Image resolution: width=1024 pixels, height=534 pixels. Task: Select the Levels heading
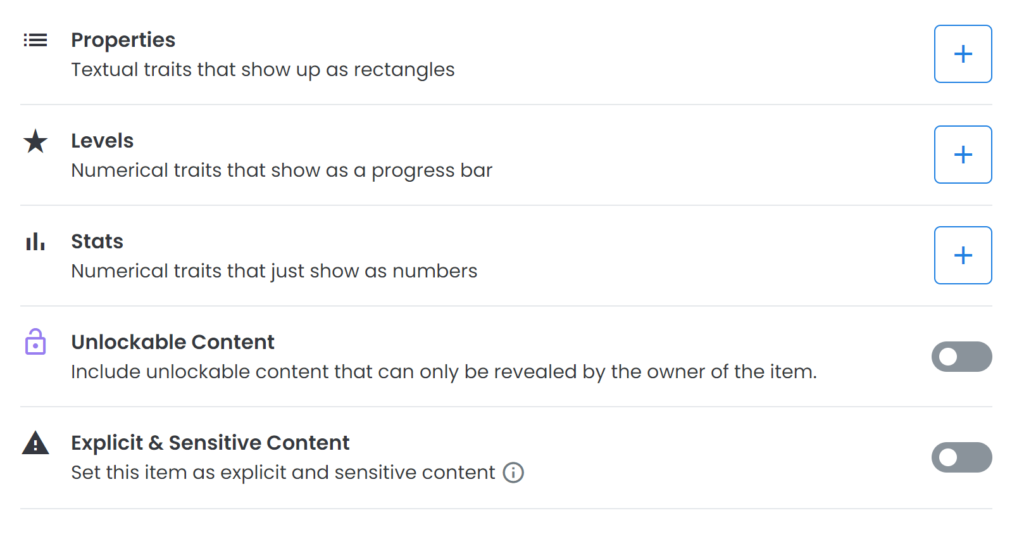pos(103,141)
